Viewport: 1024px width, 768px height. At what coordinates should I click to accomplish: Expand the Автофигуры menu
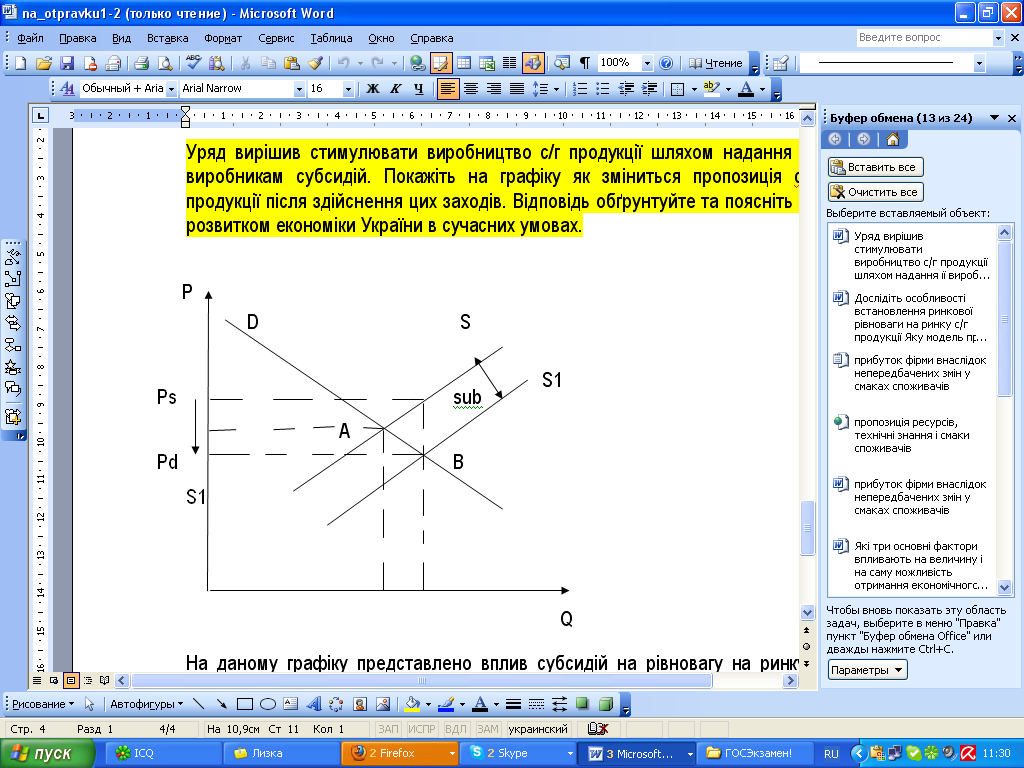coord(146,704)
